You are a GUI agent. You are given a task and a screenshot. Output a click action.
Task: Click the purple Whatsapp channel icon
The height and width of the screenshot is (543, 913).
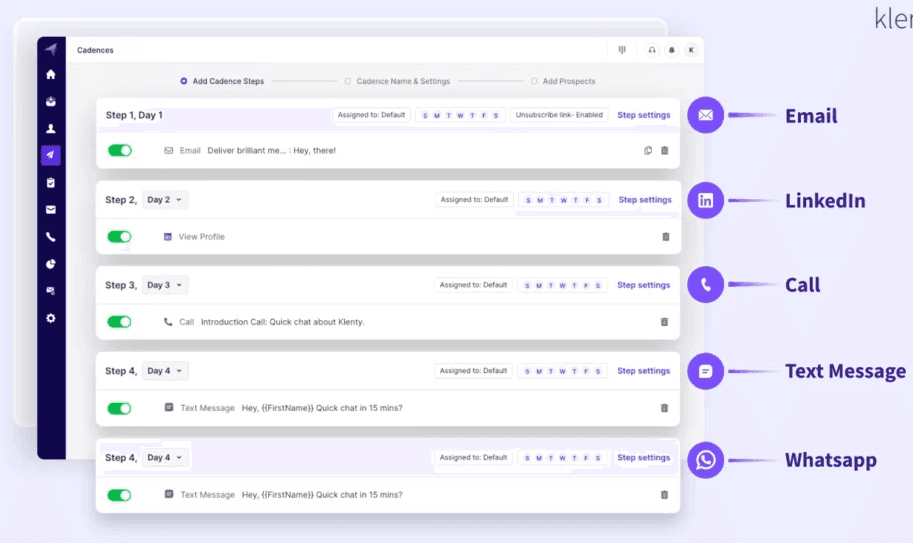point(705,460)
